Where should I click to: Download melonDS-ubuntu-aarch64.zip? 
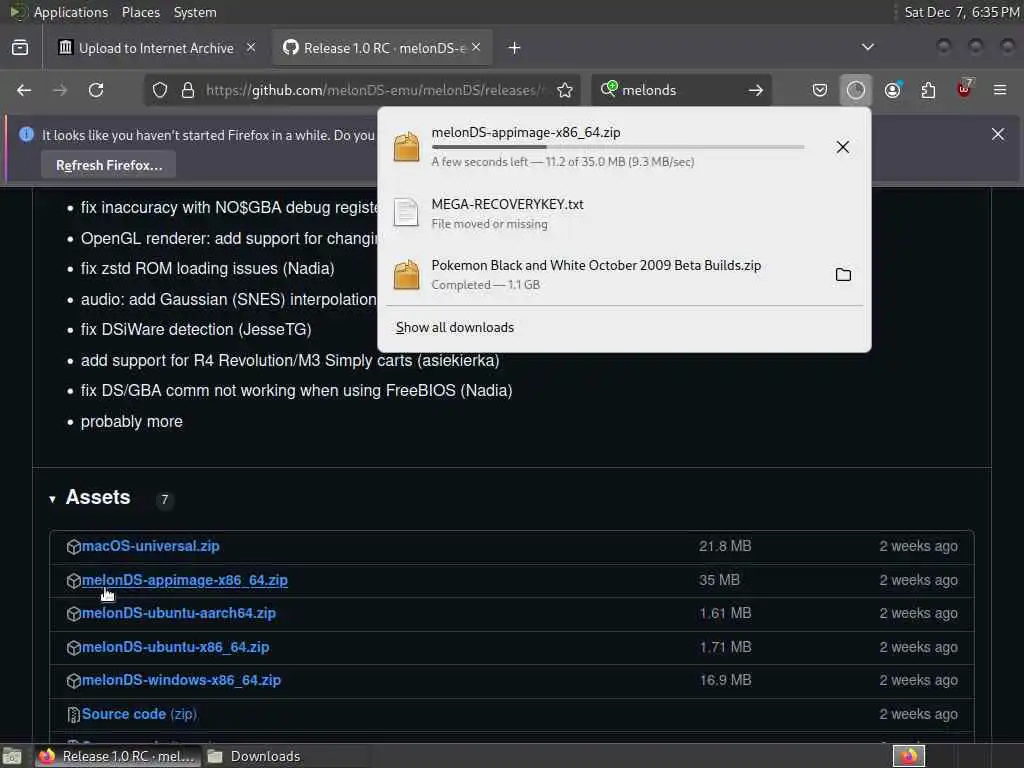coord(178,613)
